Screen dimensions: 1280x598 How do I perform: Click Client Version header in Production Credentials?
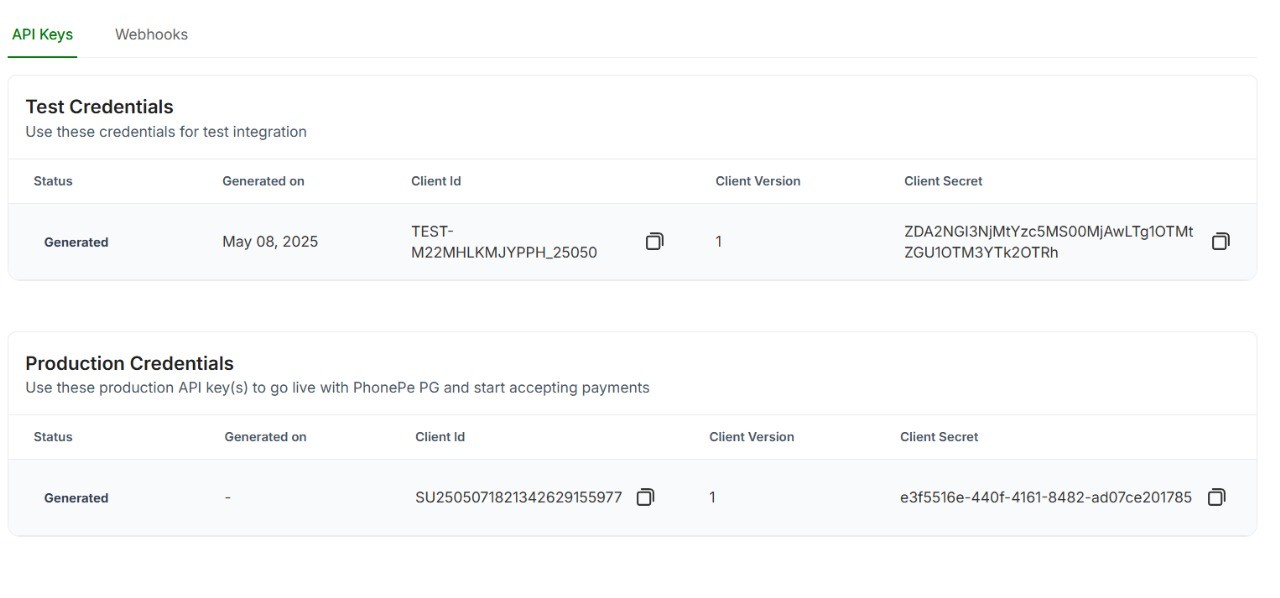751,437
